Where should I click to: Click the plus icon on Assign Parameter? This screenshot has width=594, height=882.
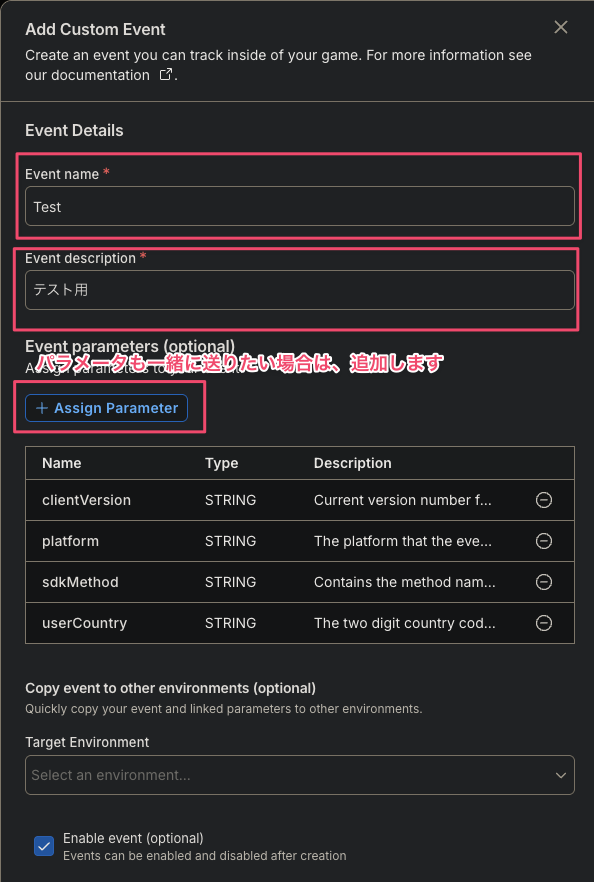42,408
